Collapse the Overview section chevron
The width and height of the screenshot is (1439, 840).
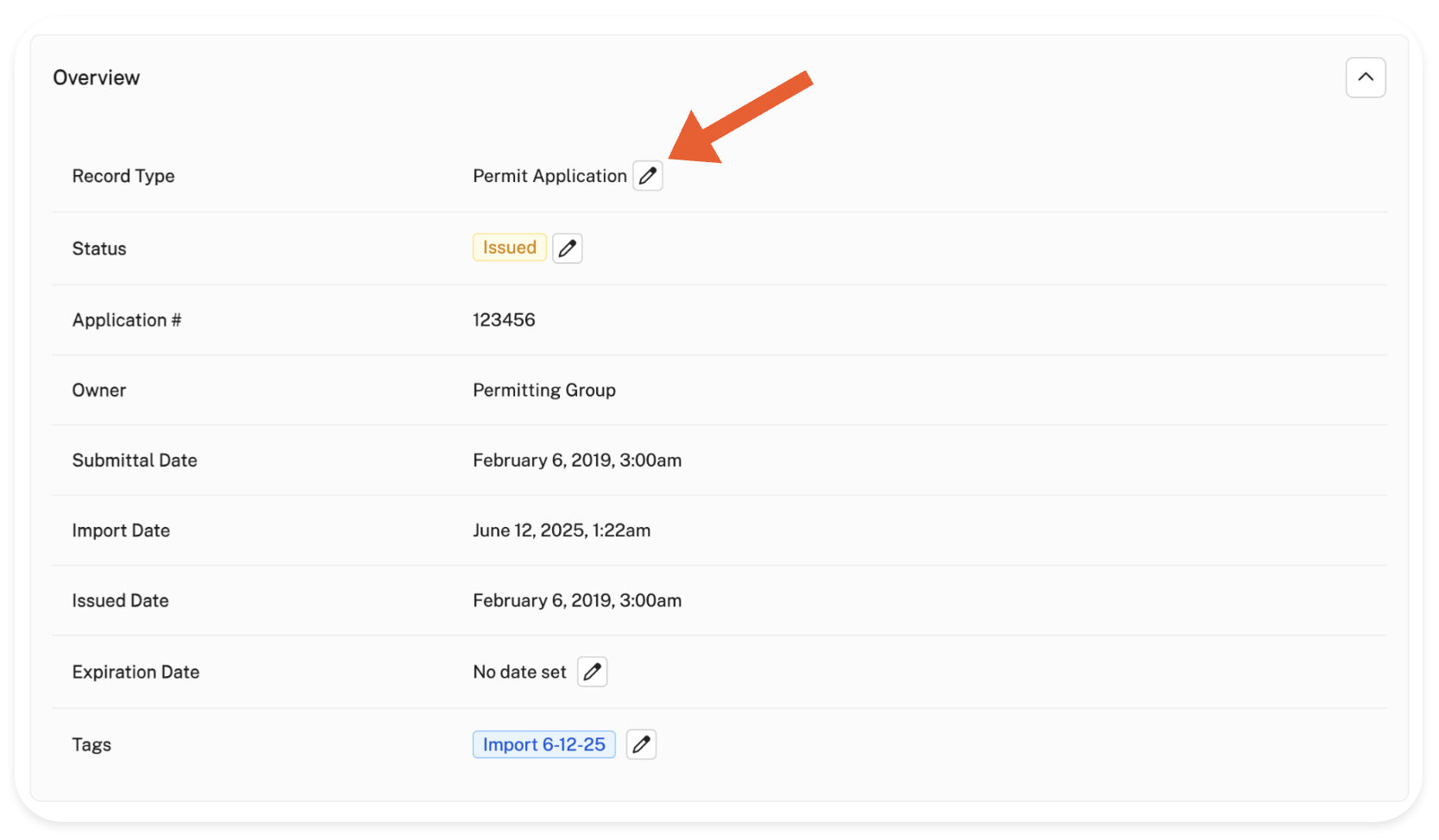(1365, 78)
